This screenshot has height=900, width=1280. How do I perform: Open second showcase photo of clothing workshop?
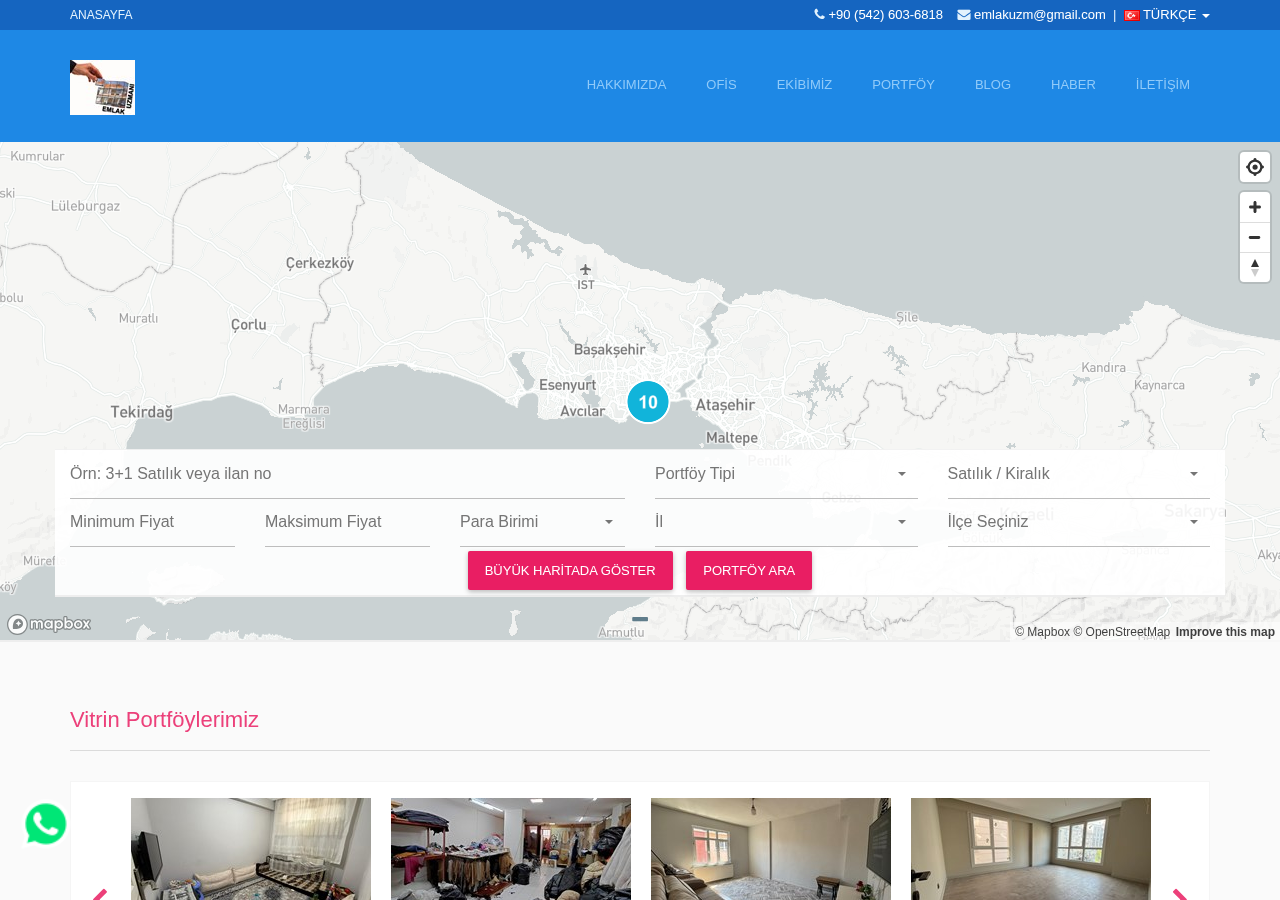[511, 849]
